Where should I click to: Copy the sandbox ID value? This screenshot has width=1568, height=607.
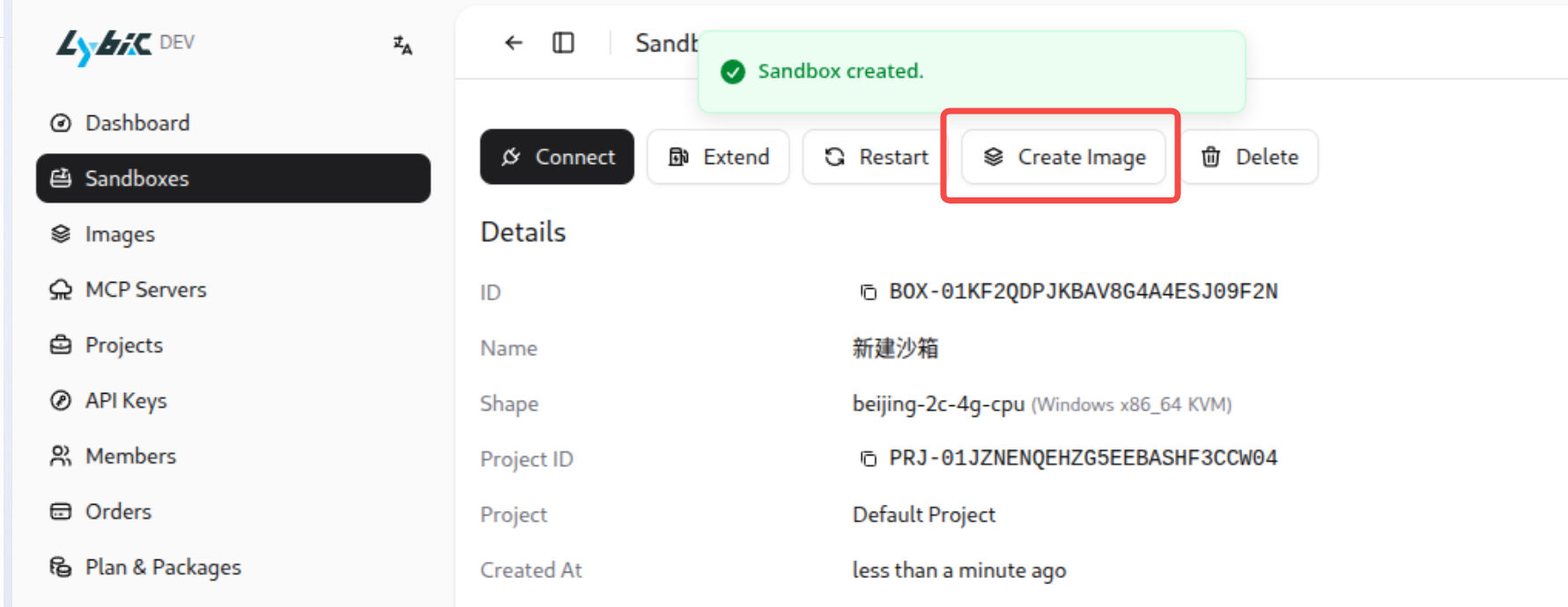pos(869,292)
